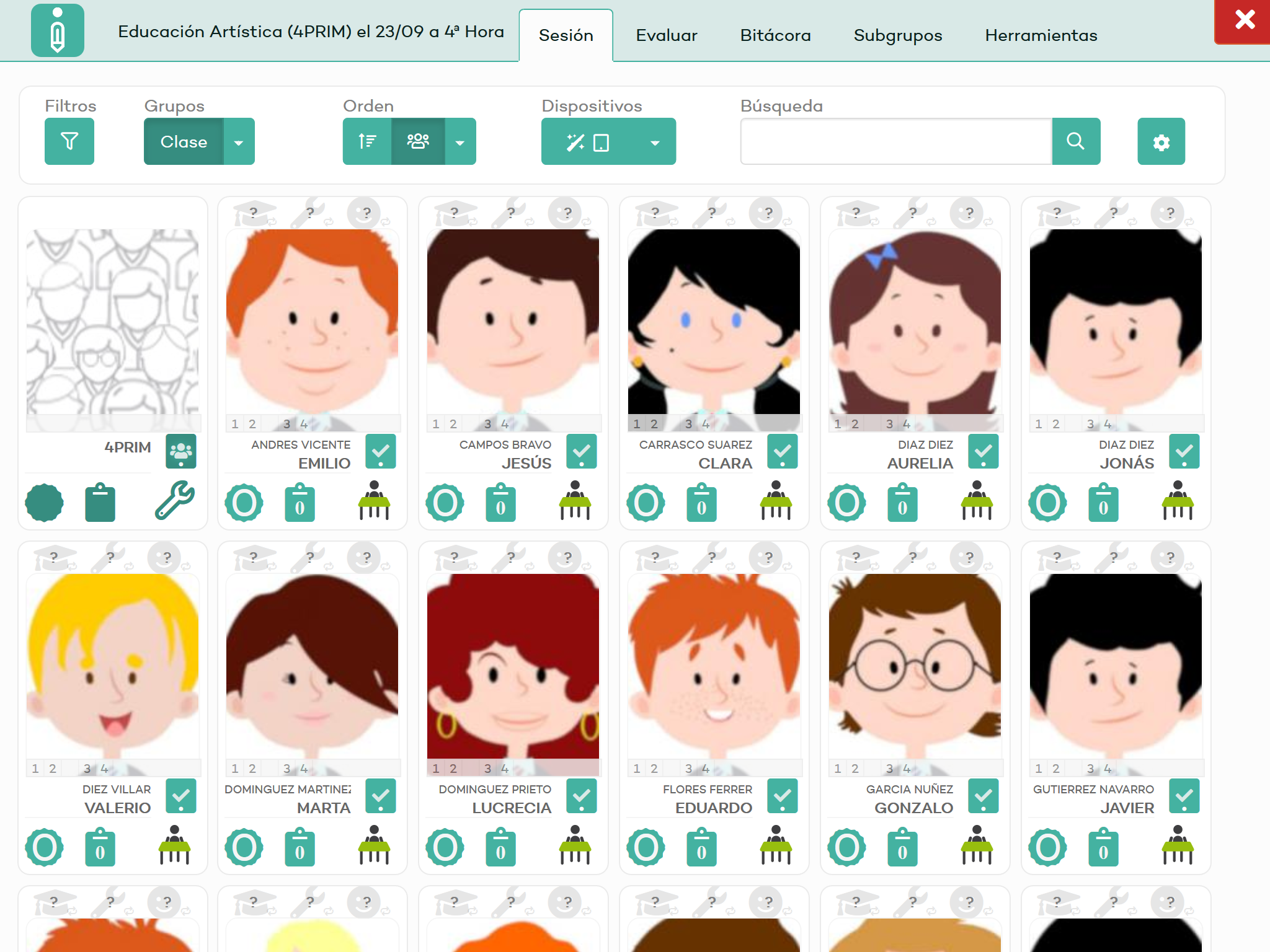
Task: Click Gonzalo's badge counter icon
Action: coord(847,847)
